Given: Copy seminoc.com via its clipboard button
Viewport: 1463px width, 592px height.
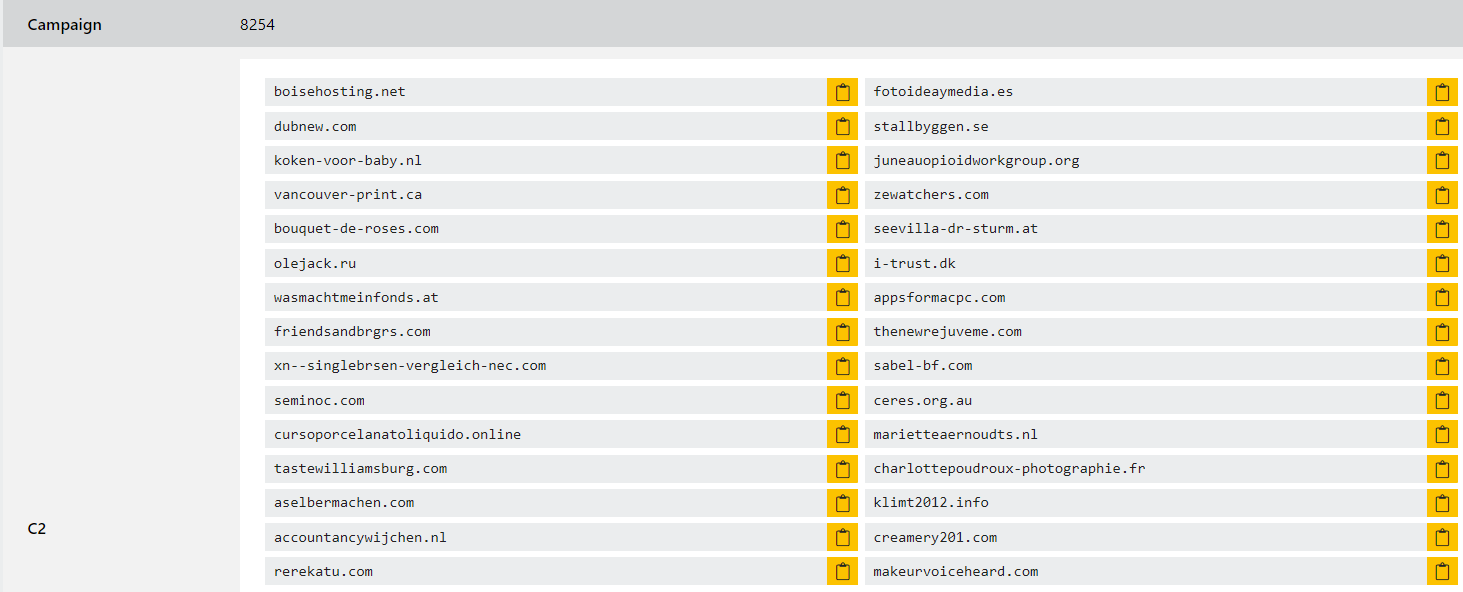Looking at the screenshot, I should tap(842, 401).
